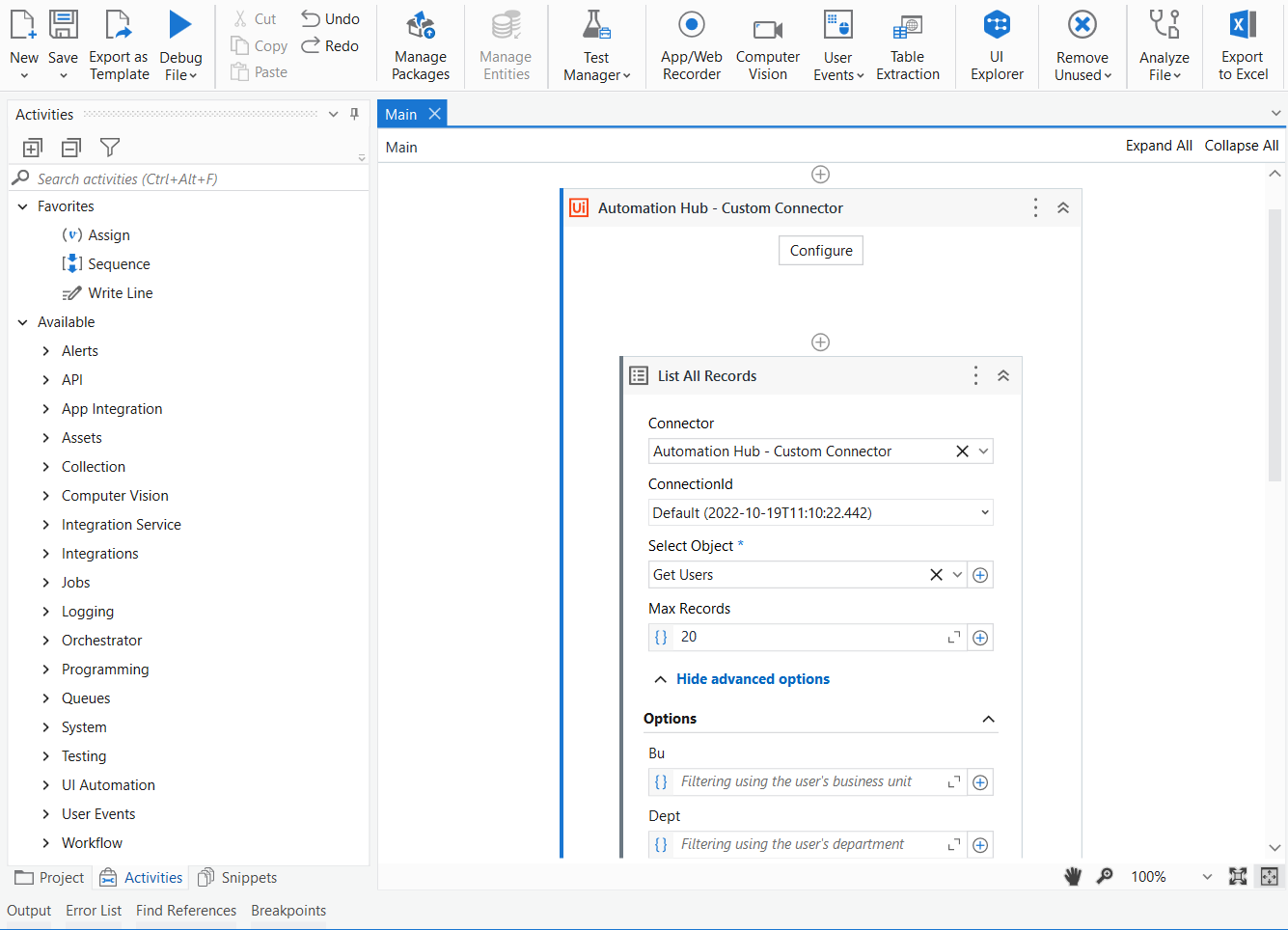Open the activities filter funnel
Viewport: 1288px width, 930px height.
pyautogui.click(x=110, y=148)
